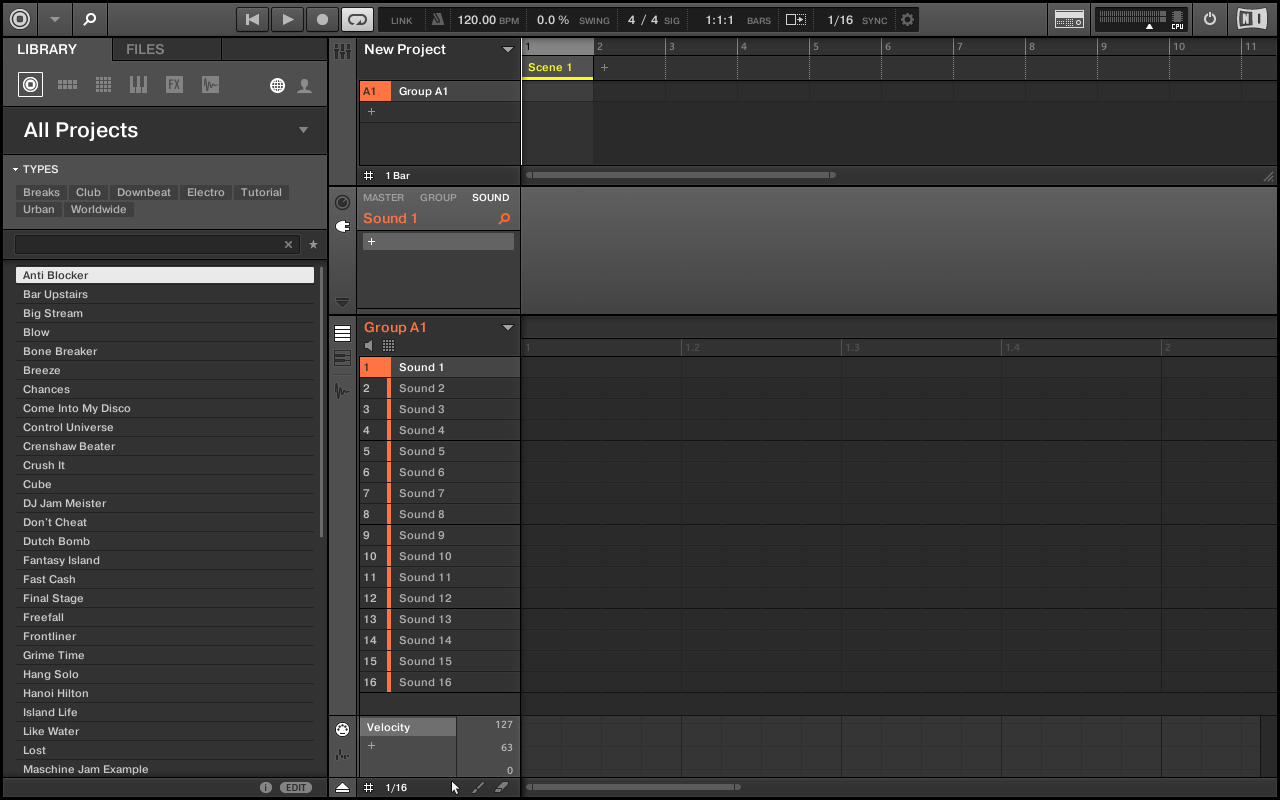Click the Play button in transport
Screen dimensions: 1280x800
click(x=287, y=19)
